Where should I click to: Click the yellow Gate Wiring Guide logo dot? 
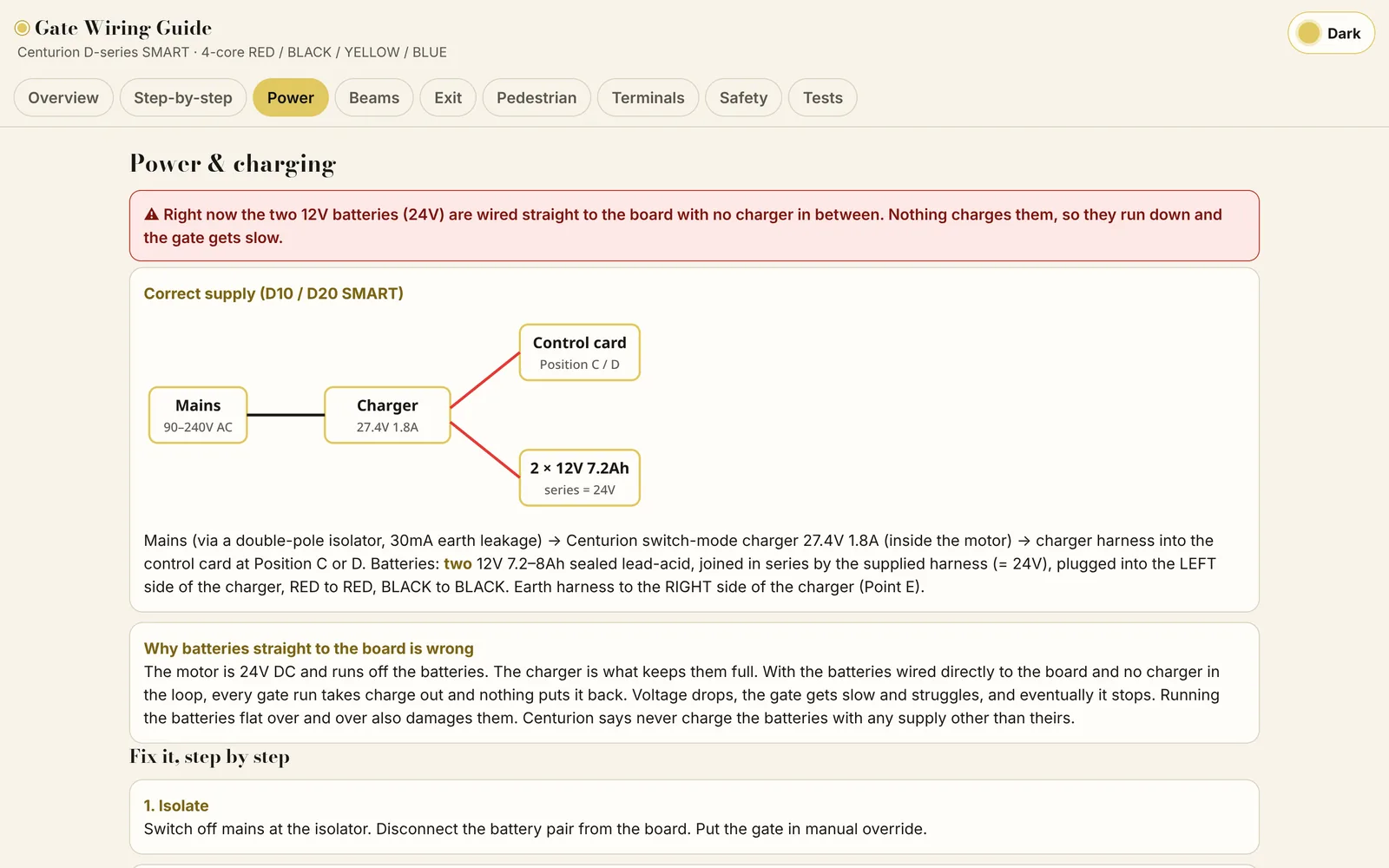tap(22, 29)
